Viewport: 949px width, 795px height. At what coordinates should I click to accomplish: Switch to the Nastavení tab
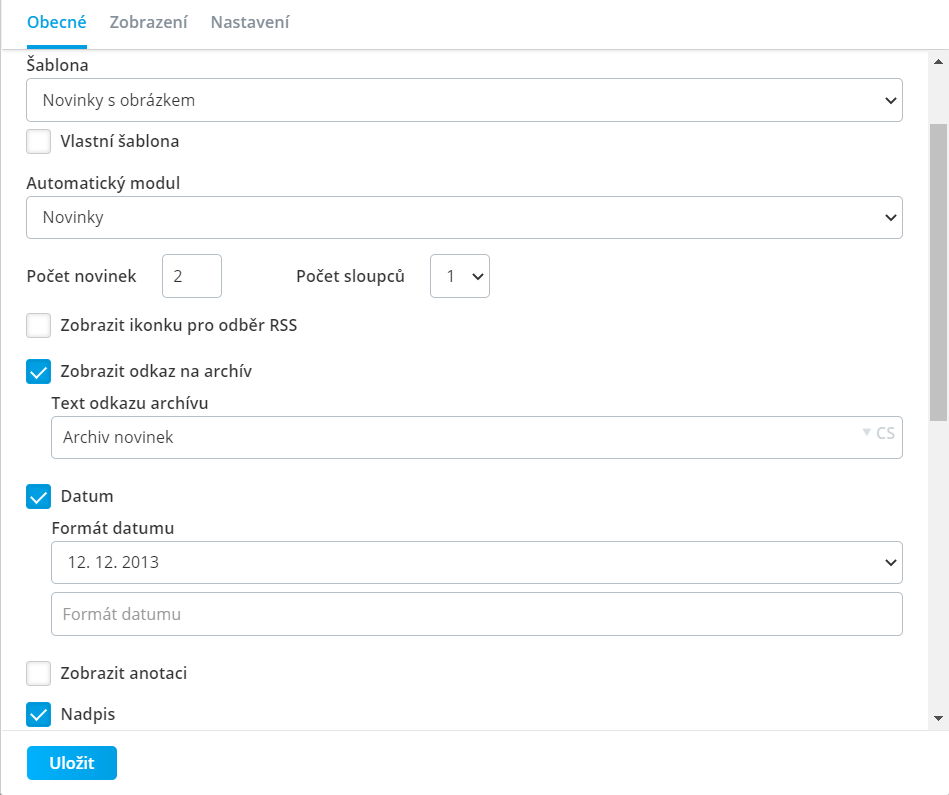click(x=250, y=22)
